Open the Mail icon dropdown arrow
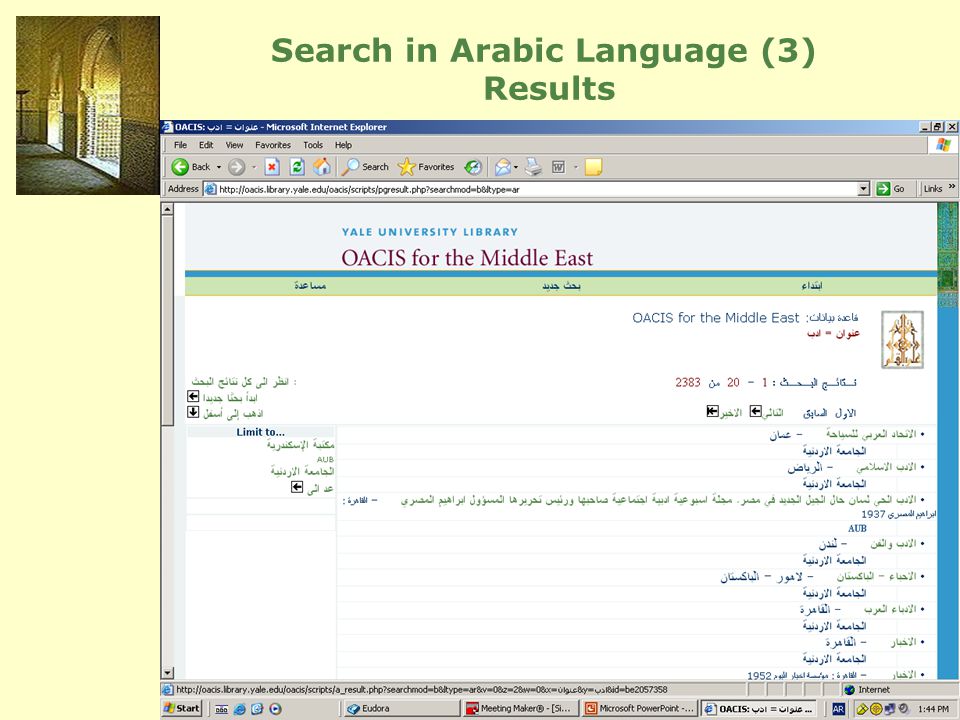This screenshot has height=720, width=960. (516, 167)
